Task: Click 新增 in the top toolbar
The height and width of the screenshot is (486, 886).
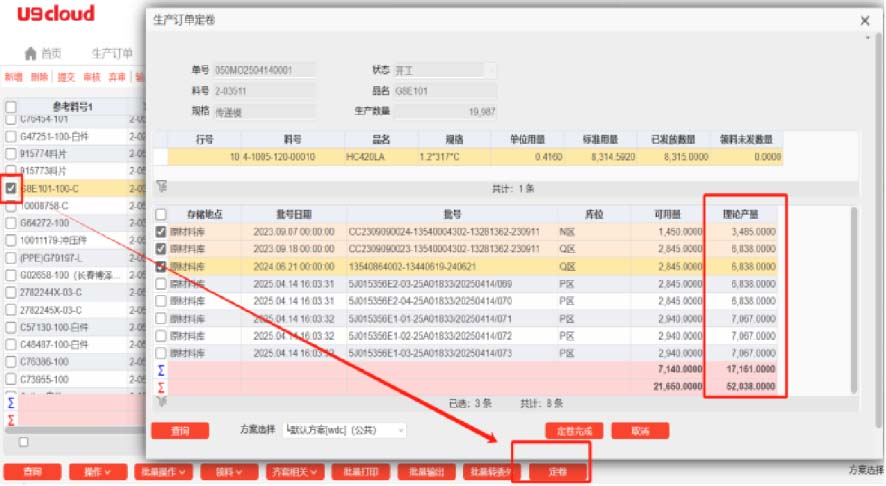Action: (13, 77)
